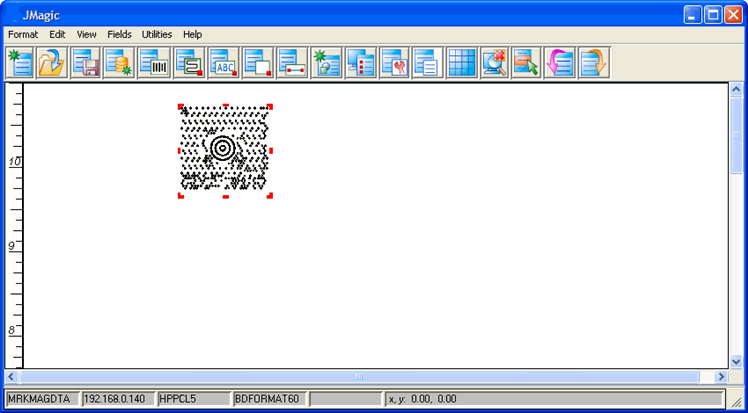
Task: Select the ABC text field tool
Action: point(222,62)
